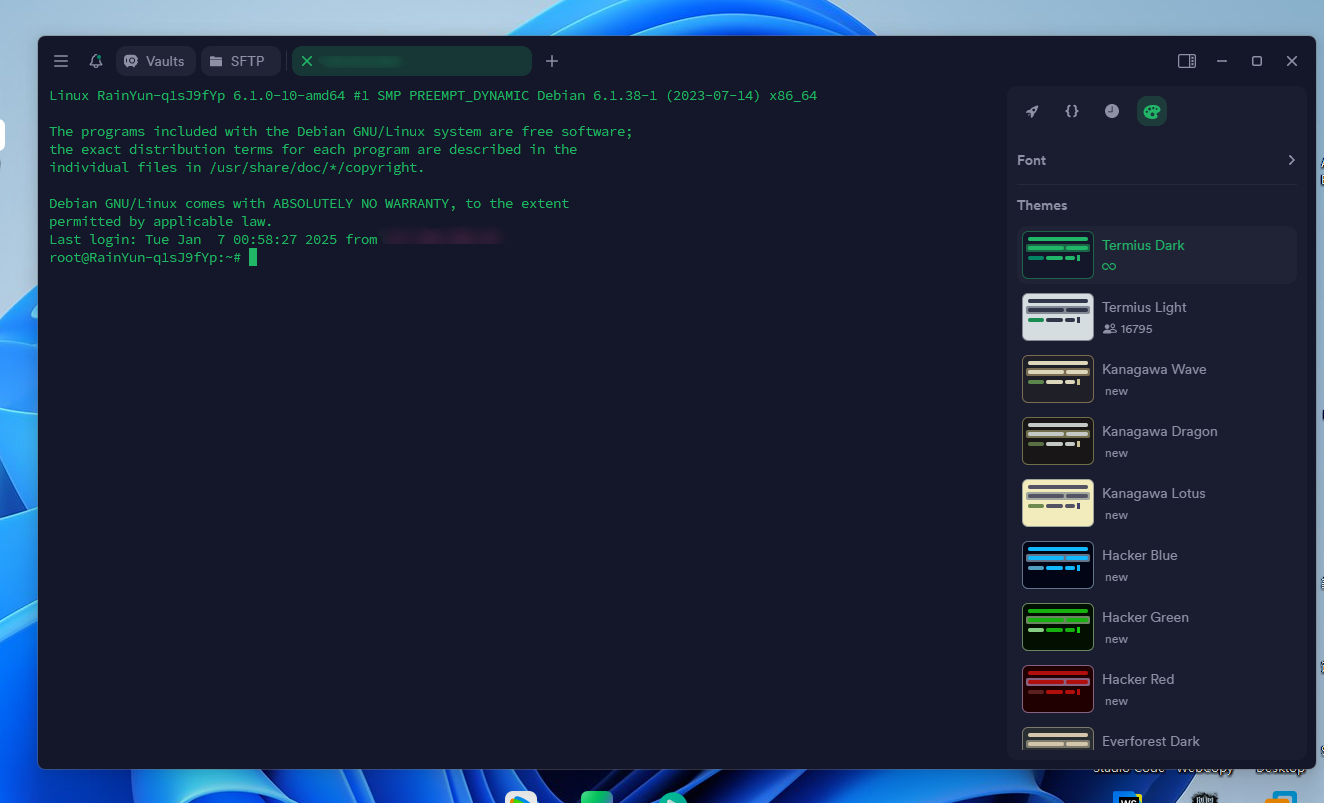Open the hamburger main menu
This screenshot has width=1324, height=803.
click(x=61, y=61)
